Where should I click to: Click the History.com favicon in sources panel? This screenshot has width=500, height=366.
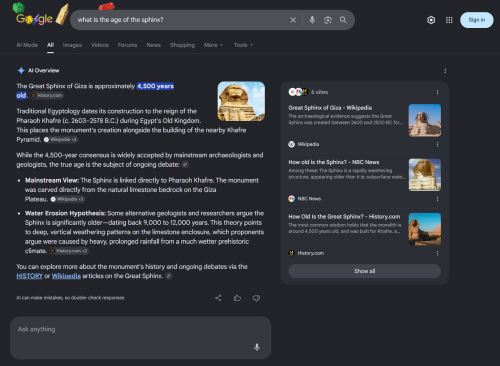[x=291, y=253]
